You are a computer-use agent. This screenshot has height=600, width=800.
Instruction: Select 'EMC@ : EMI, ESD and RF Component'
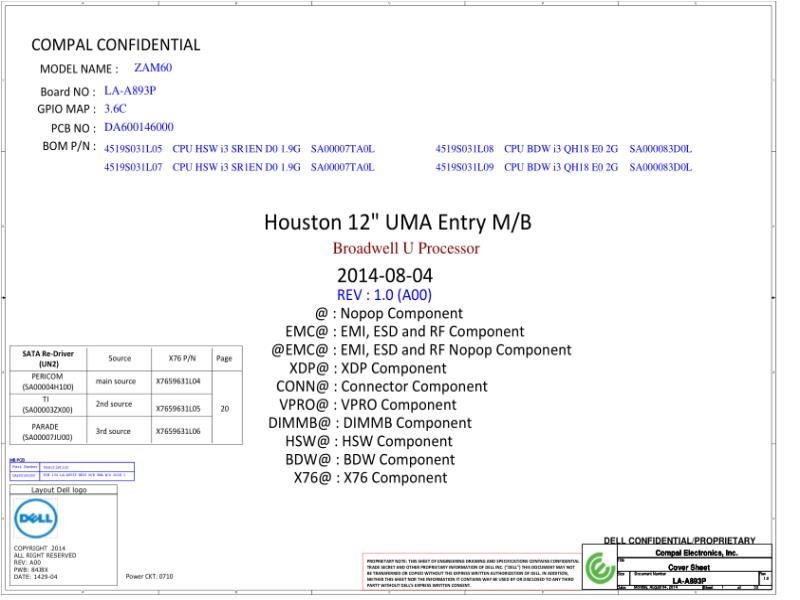pyautogui.click(x=405, y=332)
